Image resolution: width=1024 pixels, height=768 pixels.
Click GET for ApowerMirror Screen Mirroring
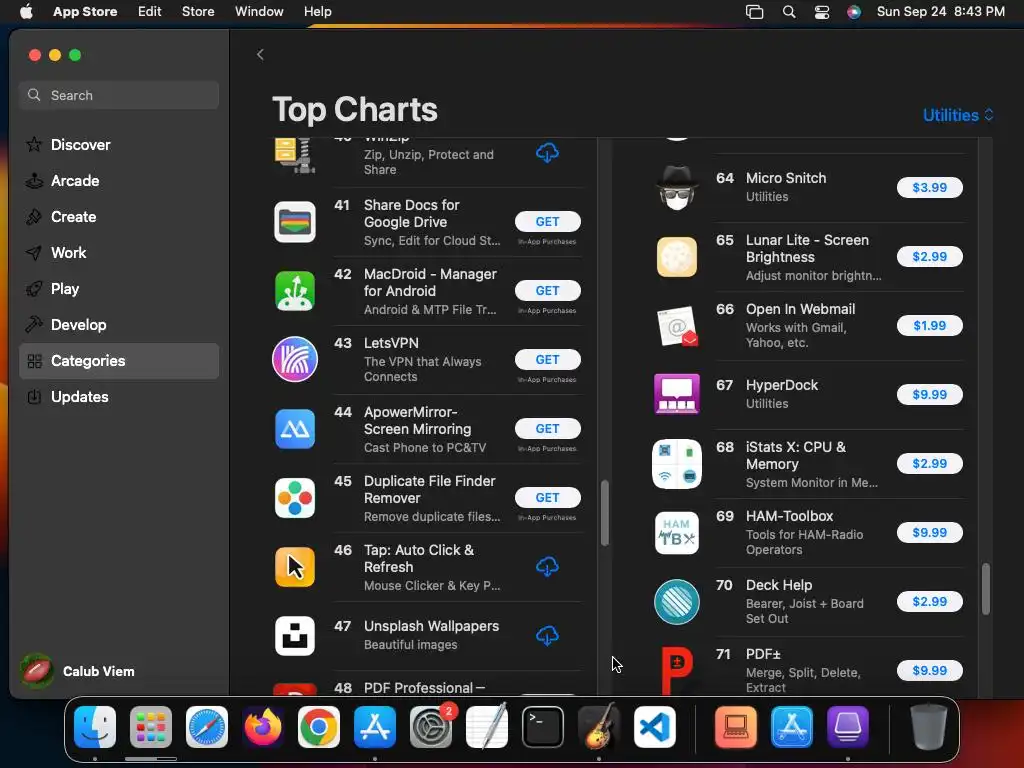tap(547, 428)
